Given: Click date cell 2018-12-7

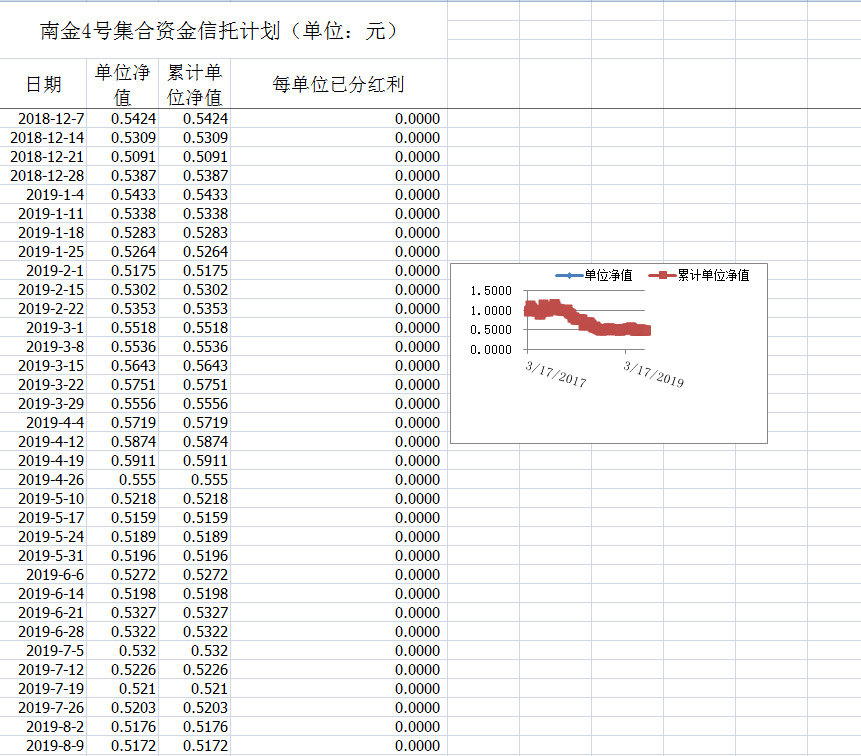Looking at the screenshot, I should (43, 119).
